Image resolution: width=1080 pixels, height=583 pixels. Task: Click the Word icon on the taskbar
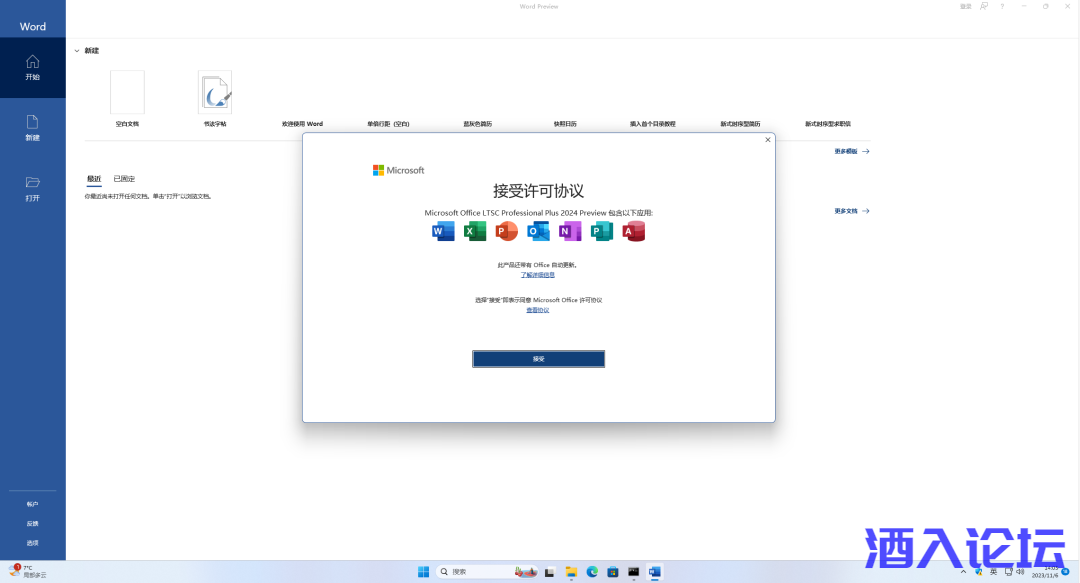[x=654, y=572]
